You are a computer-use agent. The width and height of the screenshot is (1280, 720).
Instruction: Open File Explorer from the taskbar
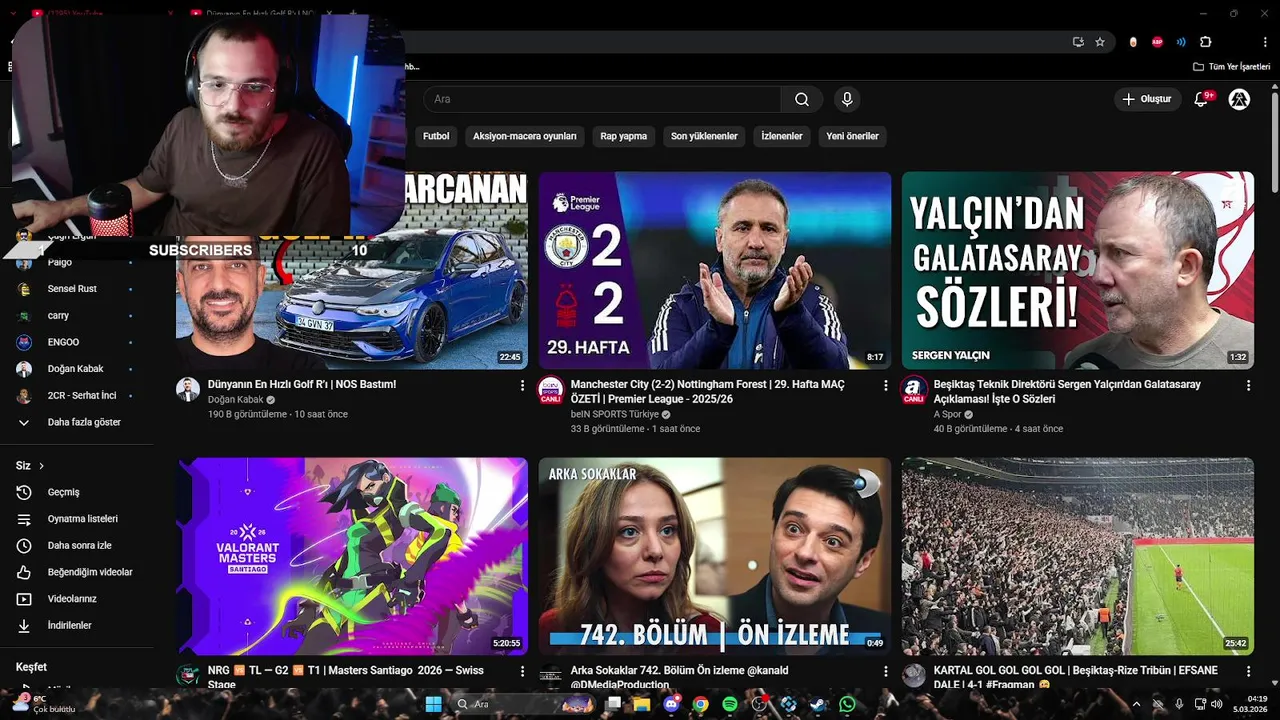642,704
